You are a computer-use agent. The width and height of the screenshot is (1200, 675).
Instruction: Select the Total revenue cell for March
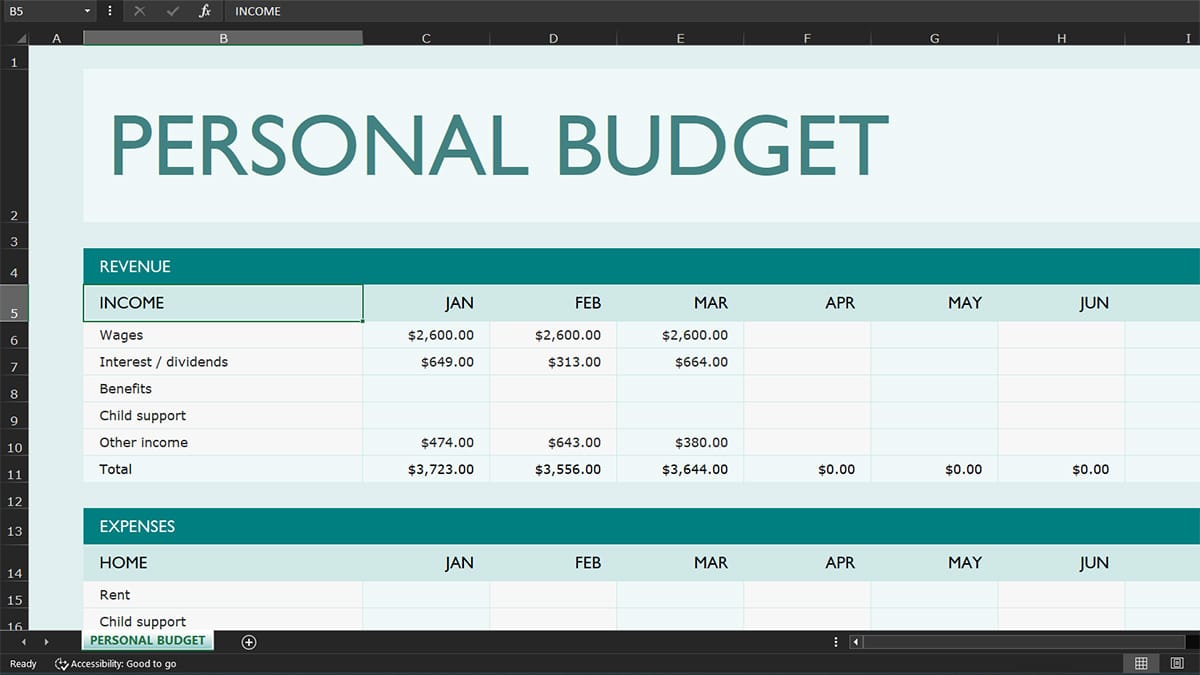[680, 468]
